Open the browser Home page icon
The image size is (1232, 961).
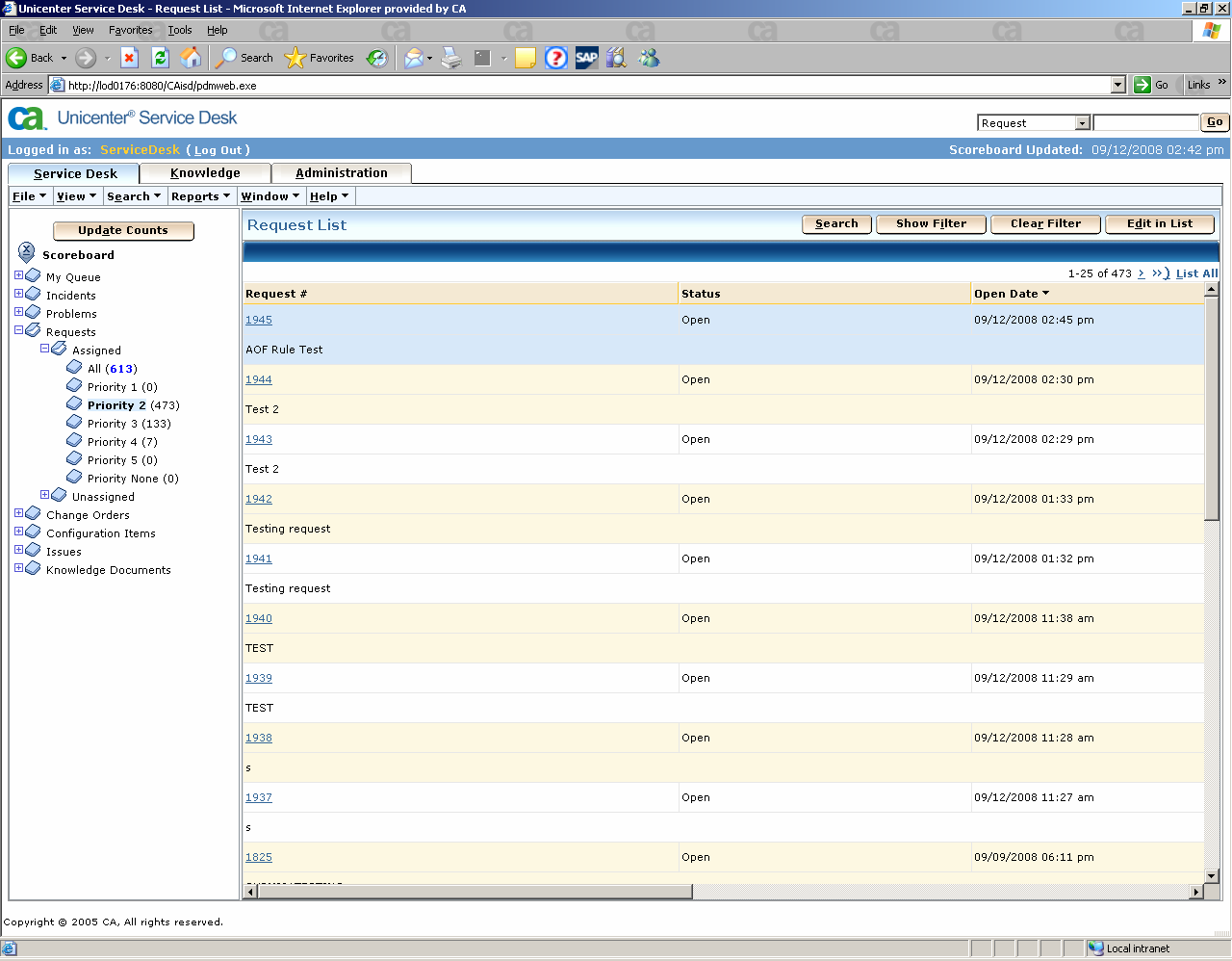[x=191, y=58]
